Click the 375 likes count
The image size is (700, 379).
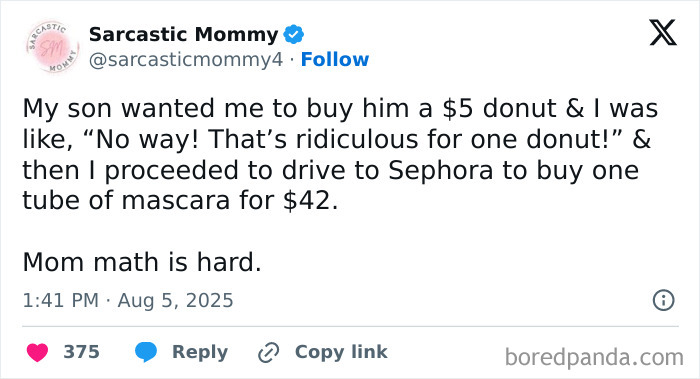[81, 352]
